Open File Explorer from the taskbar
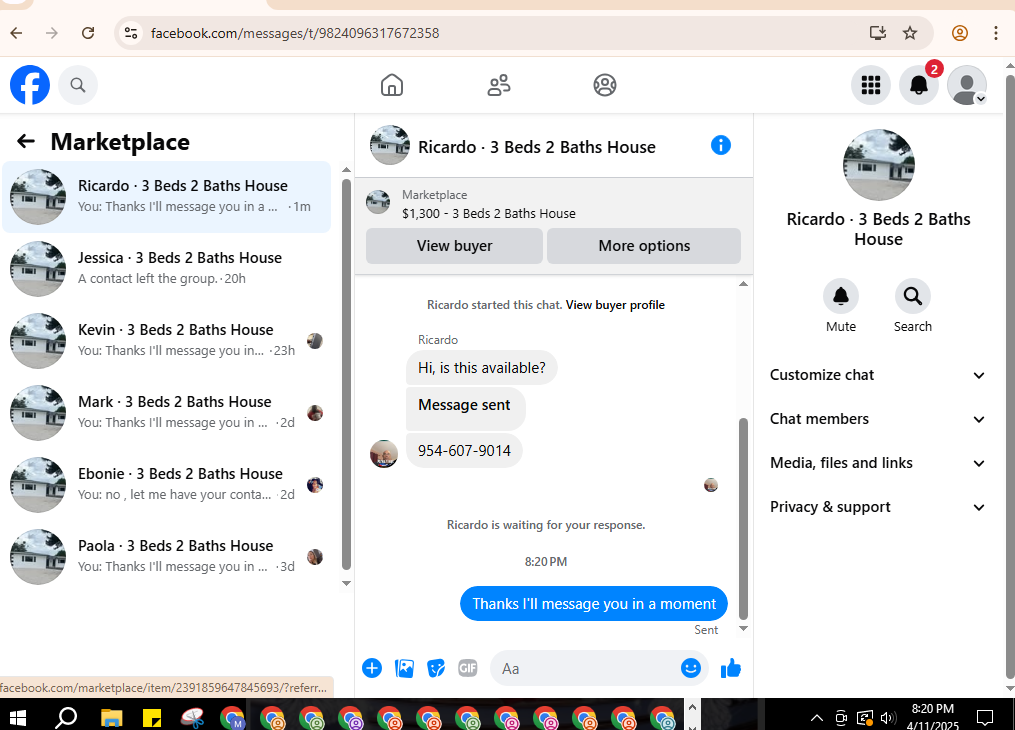The image size is (1015, 730). [111, 717]
